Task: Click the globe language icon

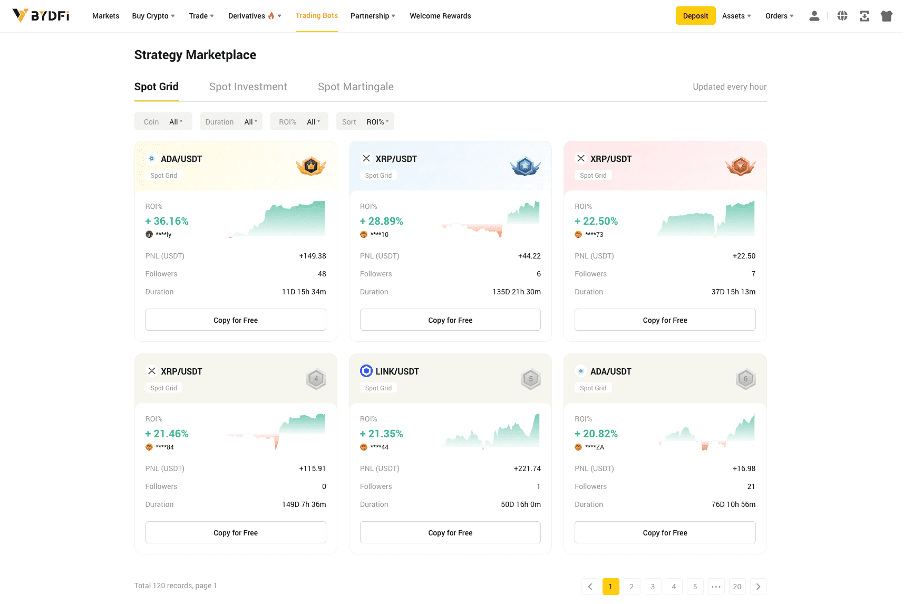Action: pyautogui.click(x=841, y=15)
